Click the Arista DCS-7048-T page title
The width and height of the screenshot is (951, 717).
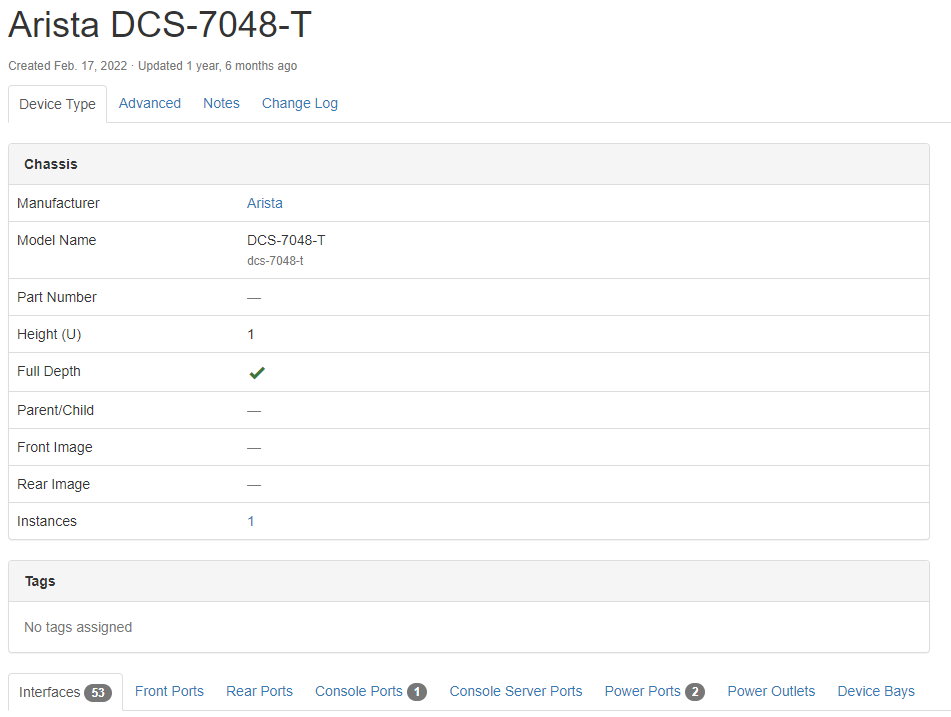[x=160, y=26]
